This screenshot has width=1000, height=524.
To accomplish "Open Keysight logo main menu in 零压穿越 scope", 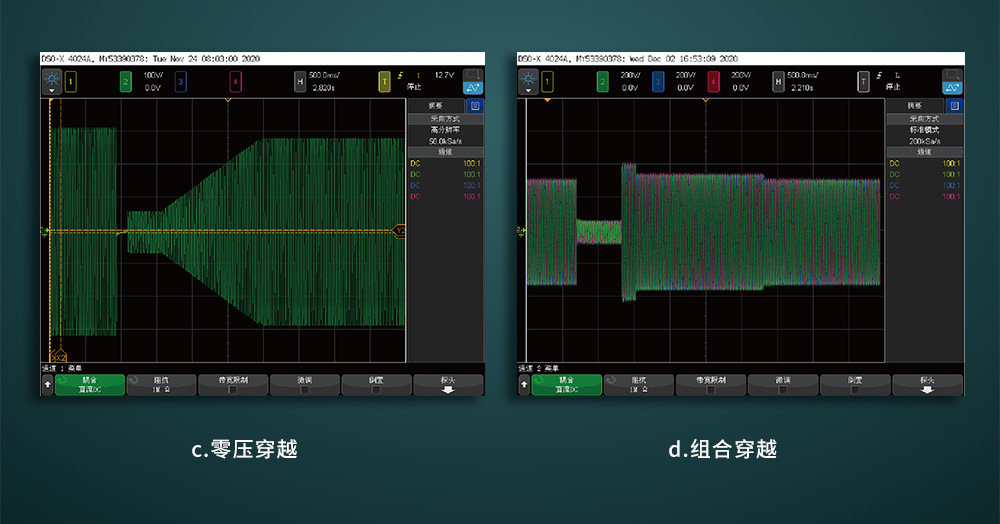I will (51, 79).
